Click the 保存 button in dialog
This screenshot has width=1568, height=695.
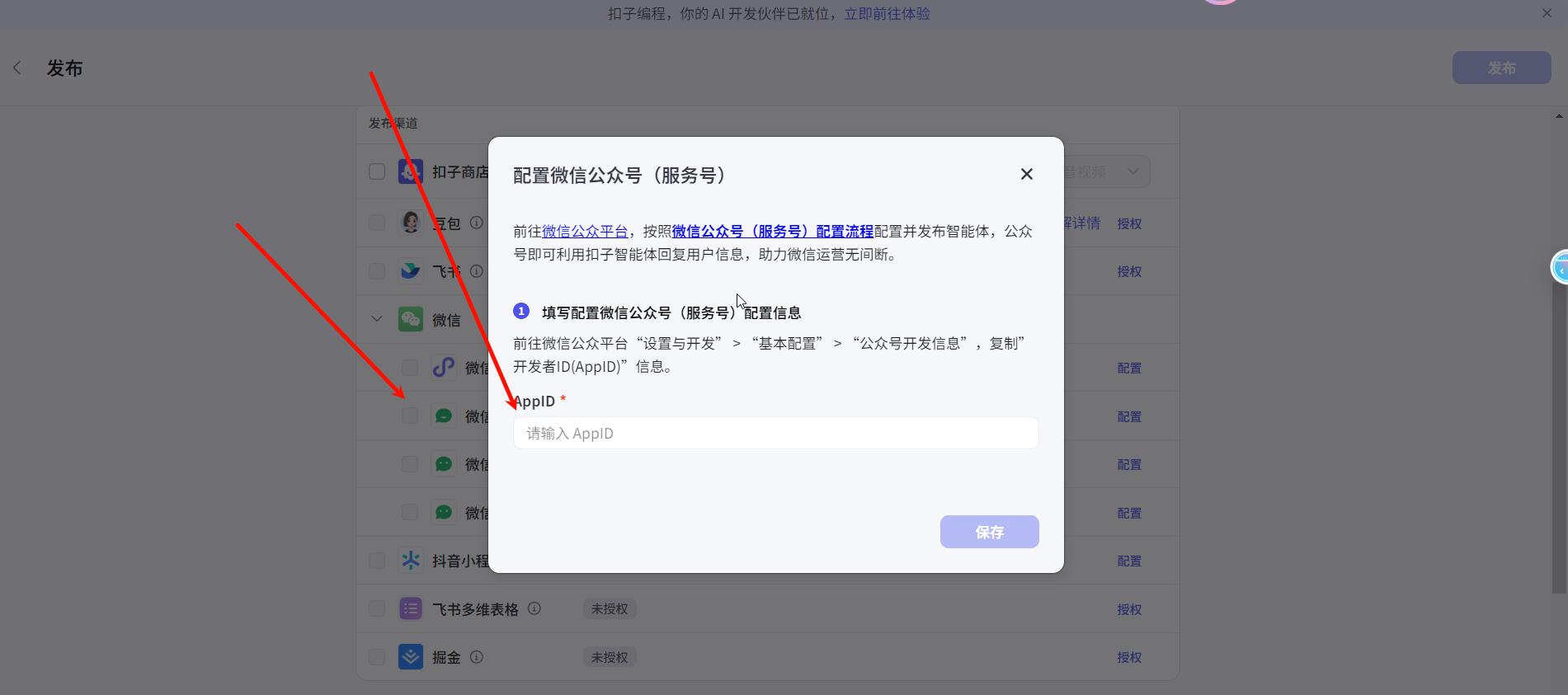(990, 532)
